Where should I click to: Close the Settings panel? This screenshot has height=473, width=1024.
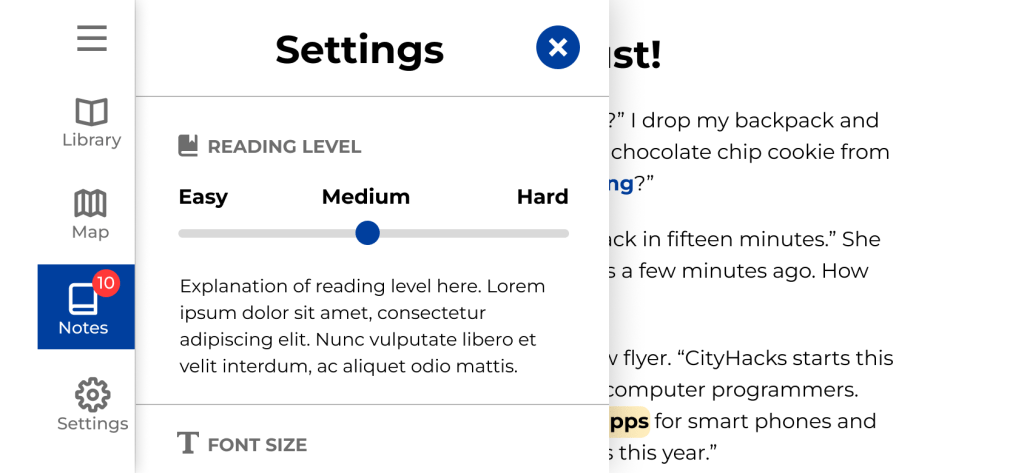tap(557, 47)
